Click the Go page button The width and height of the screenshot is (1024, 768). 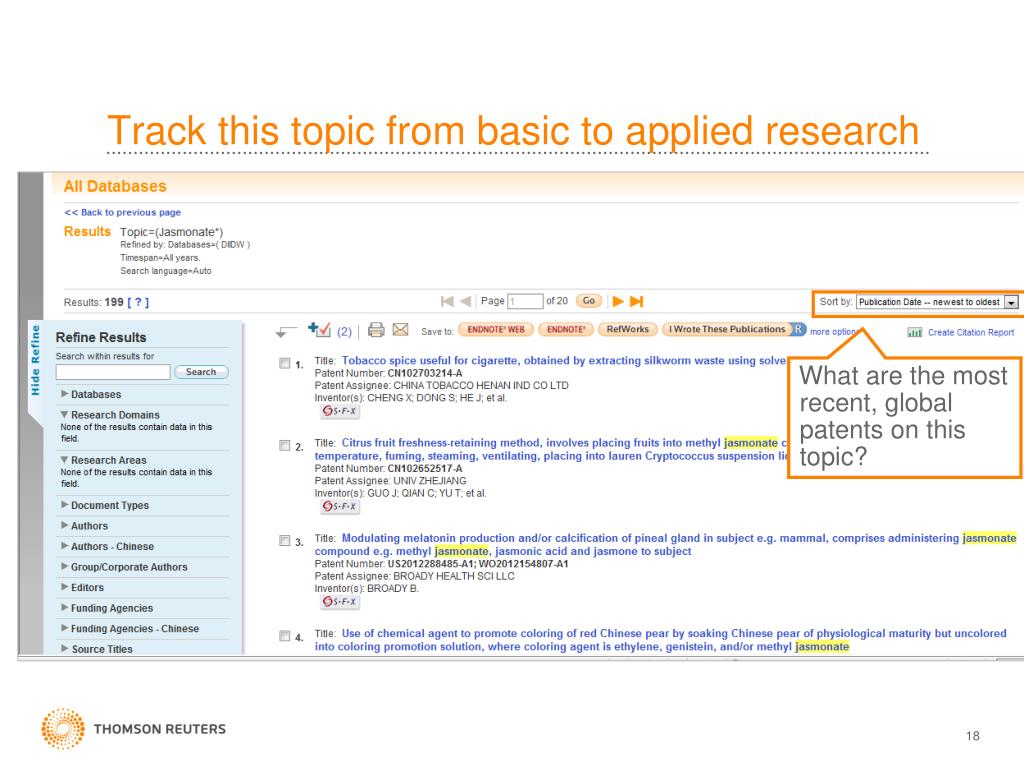(588, 301)
